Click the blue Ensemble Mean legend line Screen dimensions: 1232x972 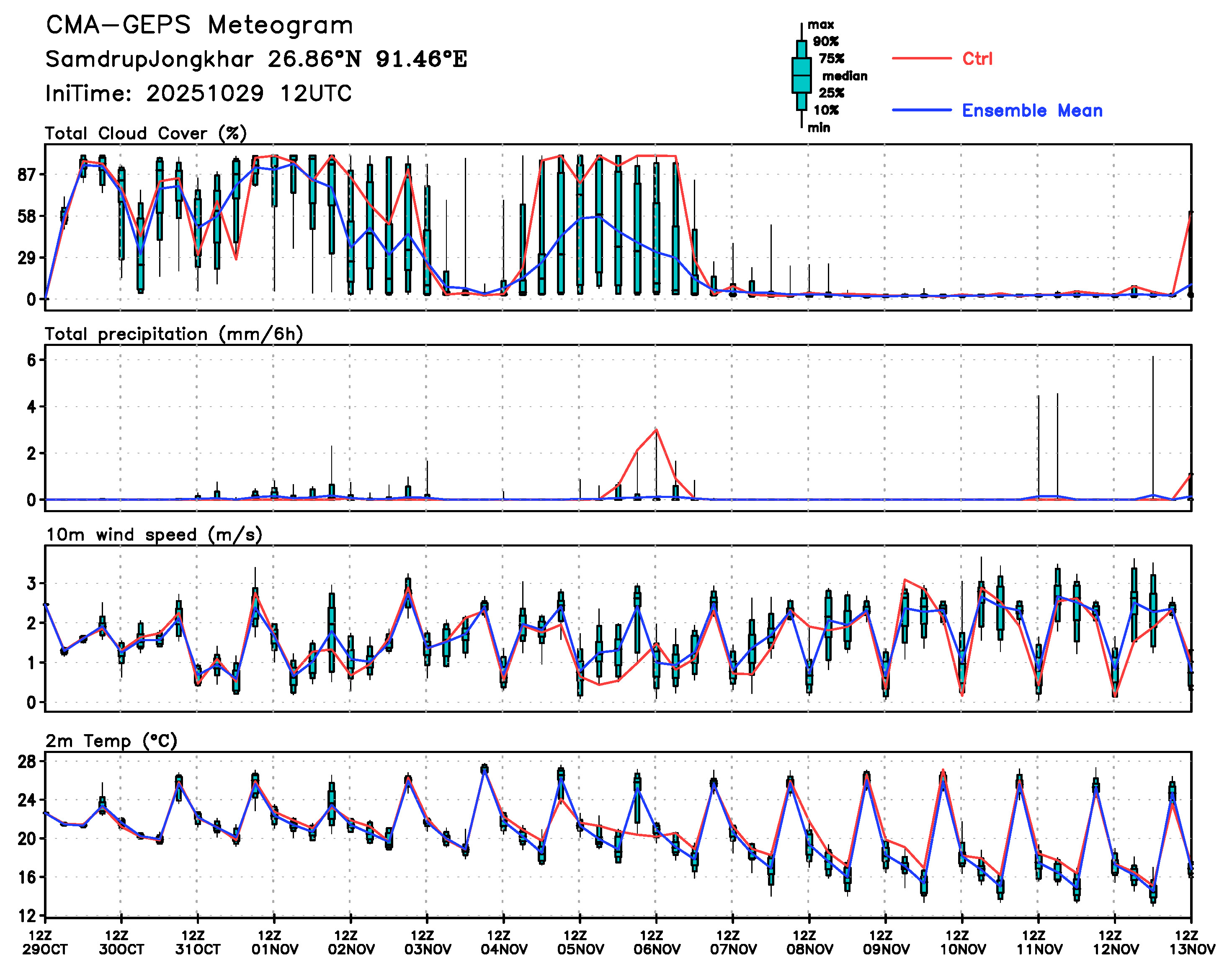pos(921,110)
